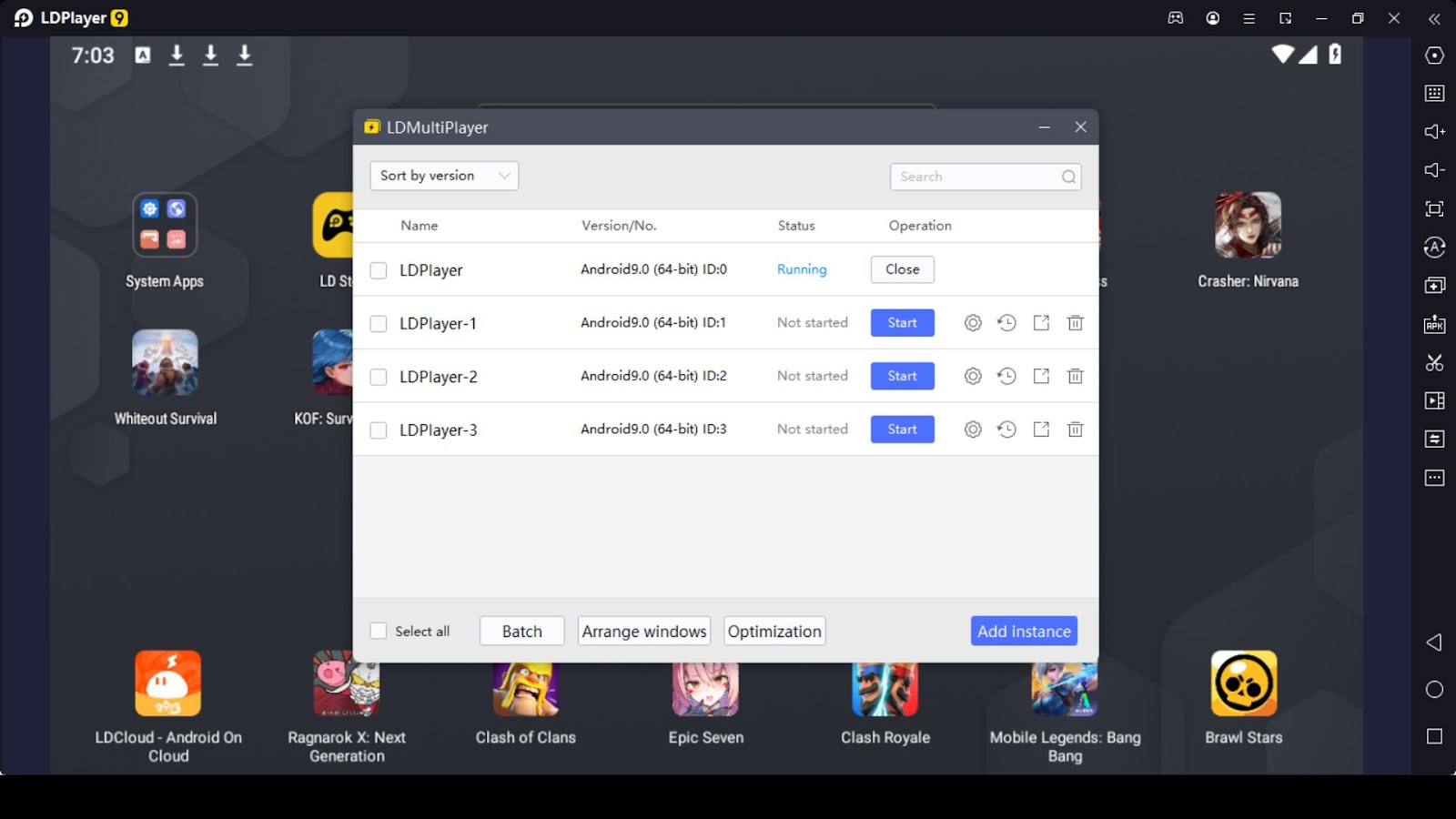Delete the LDPlayer-1 instance

(x=1076, y=323)
